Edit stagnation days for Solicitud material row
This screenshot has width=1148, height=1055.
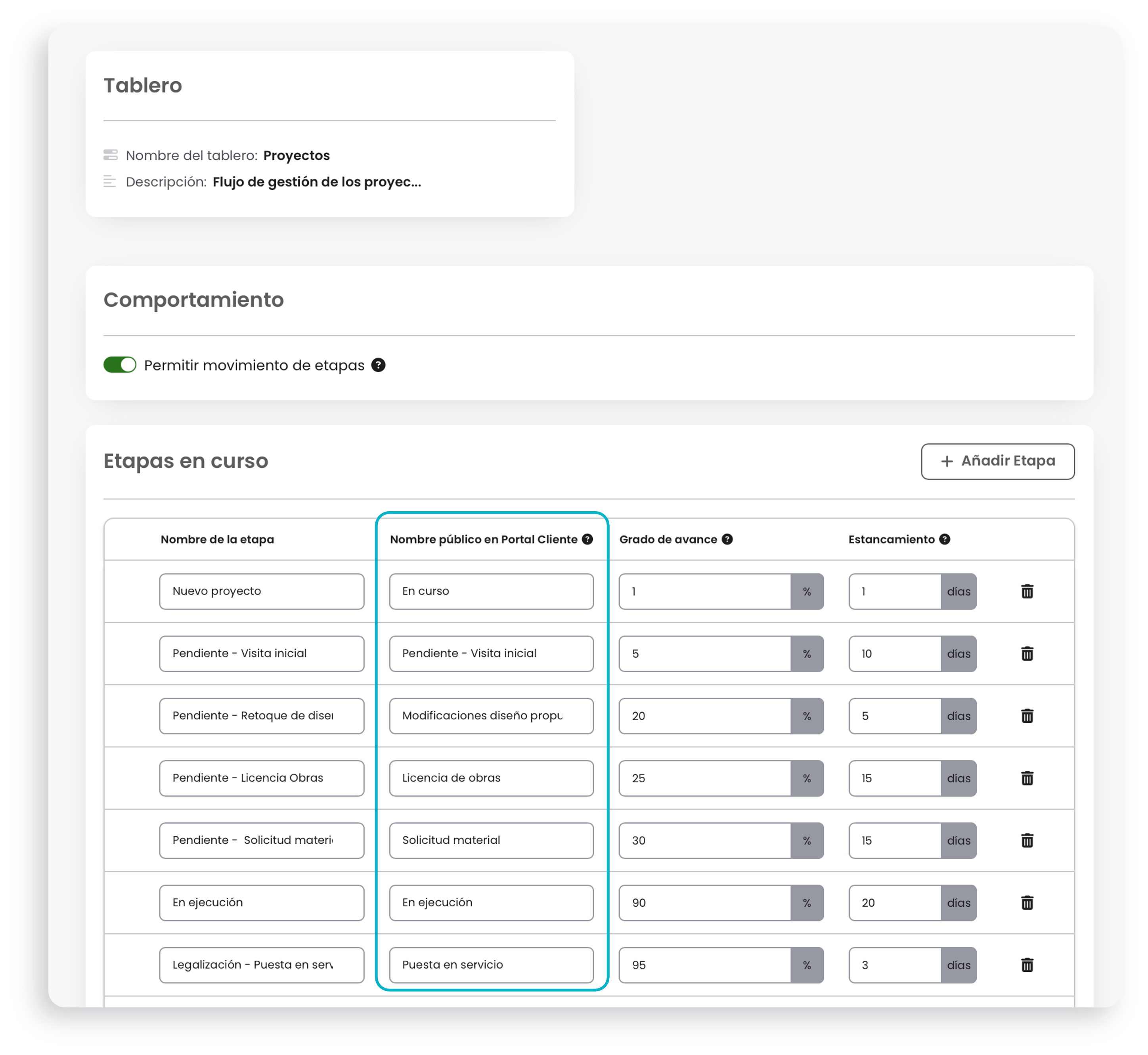pos(894,840)
